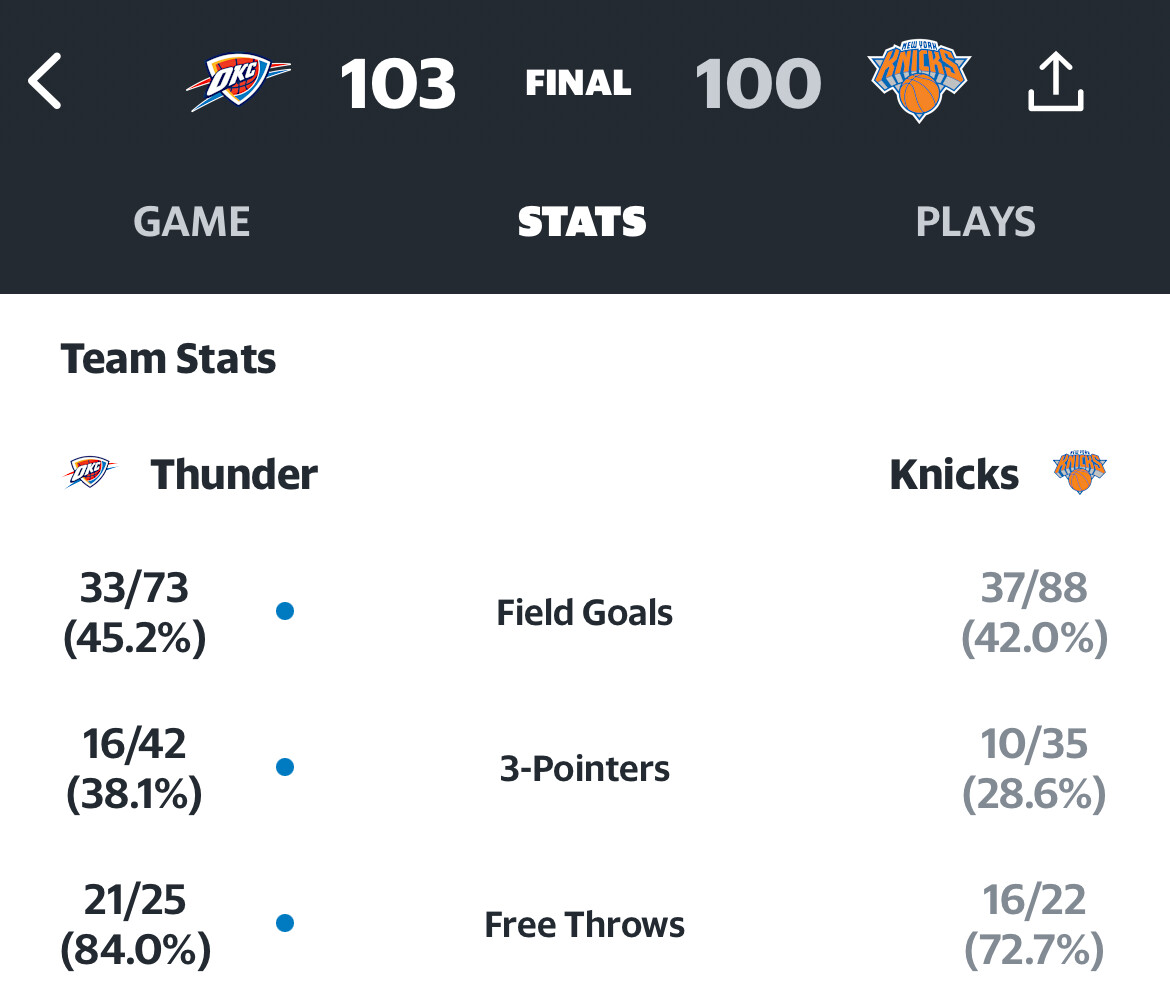Tap the FINAL status label
The height and width of the screenshot is (1008, 1170).
[x=578, y=83]
